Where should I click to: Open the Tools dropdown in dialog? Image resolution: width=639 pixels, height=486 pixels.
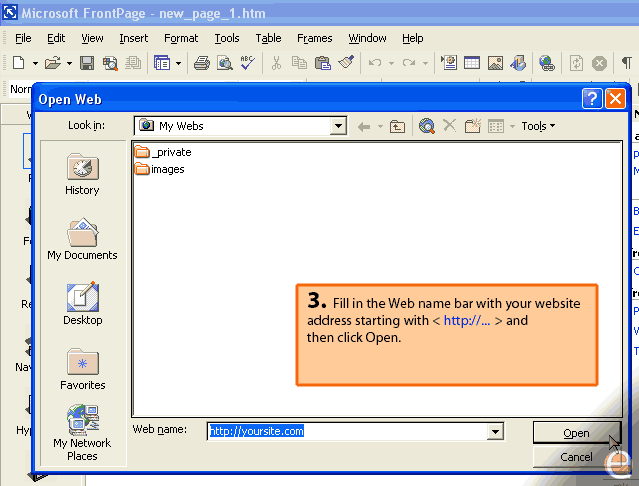tap(538, 126)
